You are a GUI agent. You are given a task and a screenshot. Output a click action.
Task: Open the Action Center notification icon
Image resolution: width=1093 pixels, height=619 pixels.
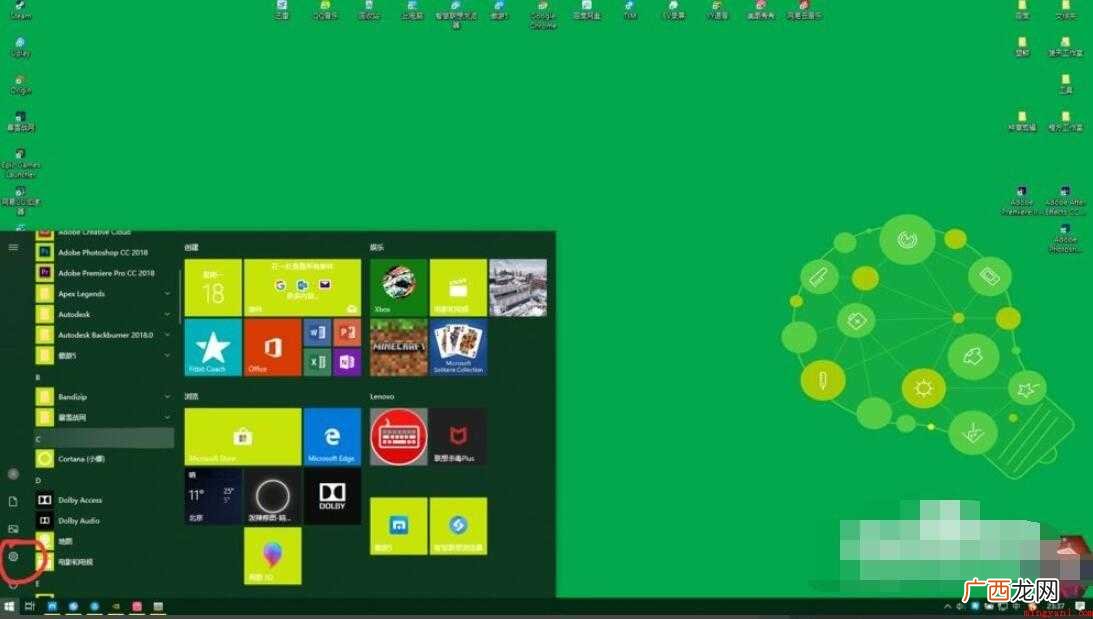click(x=1080, y=607)
